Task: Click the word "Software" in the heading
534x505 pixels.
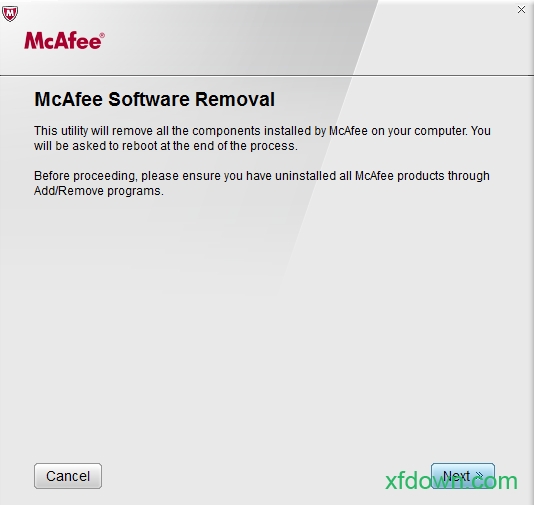Action: pyautogui.click(x=149, y=99)
